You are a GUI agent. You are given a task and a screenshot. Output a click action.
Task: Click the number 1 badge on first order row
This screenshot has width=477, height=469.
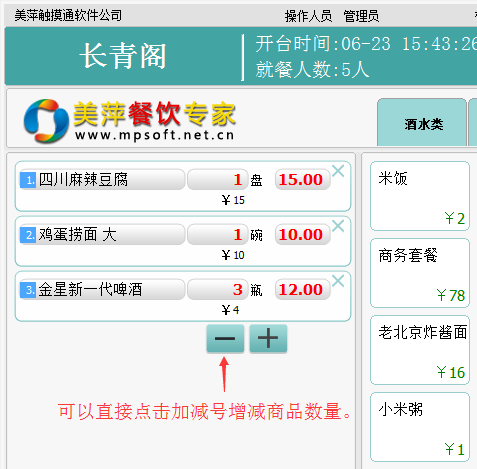tap(28, 180)
